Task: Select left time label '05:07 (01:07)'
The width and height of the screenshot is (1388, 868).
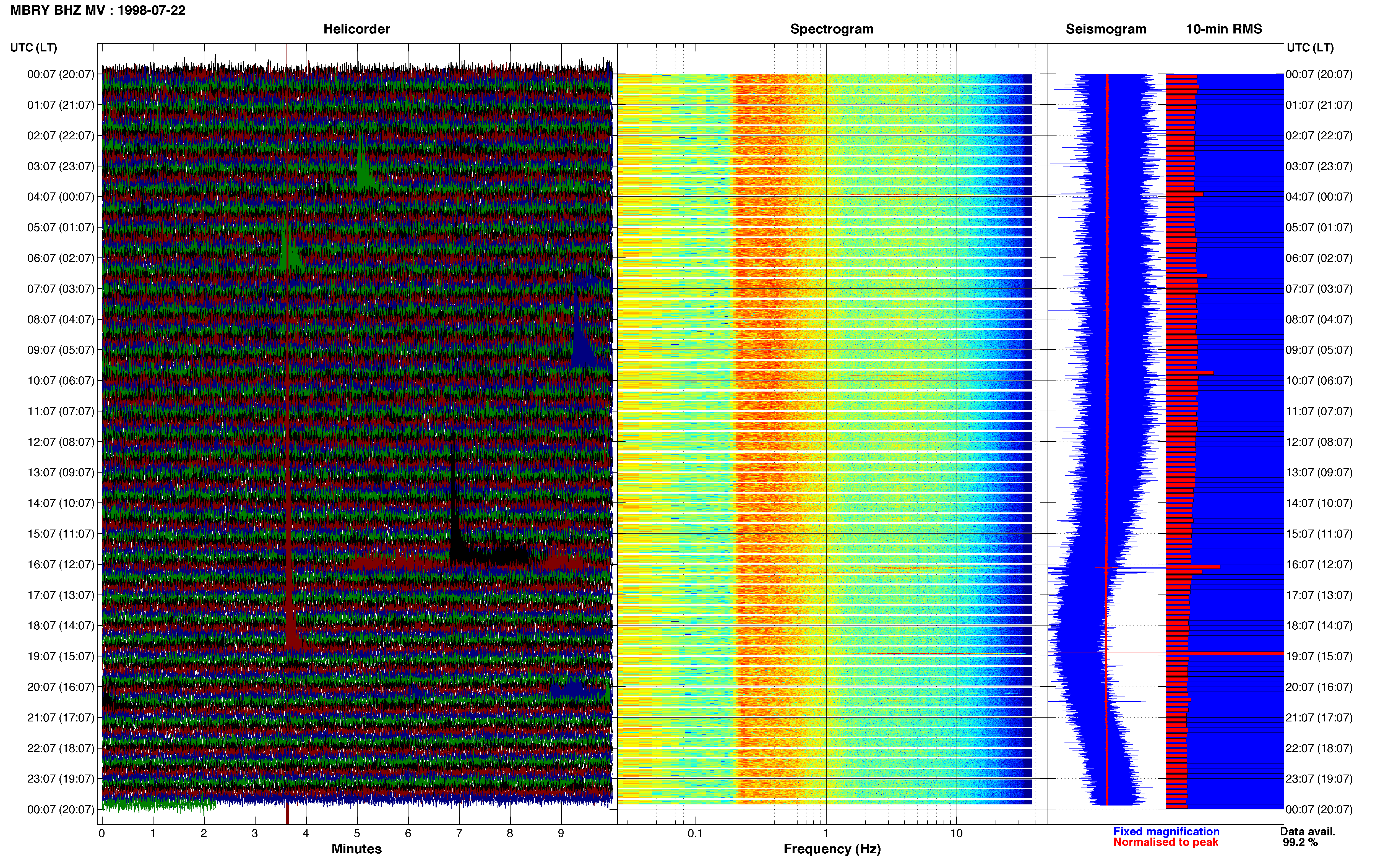Action: (61, 227)
